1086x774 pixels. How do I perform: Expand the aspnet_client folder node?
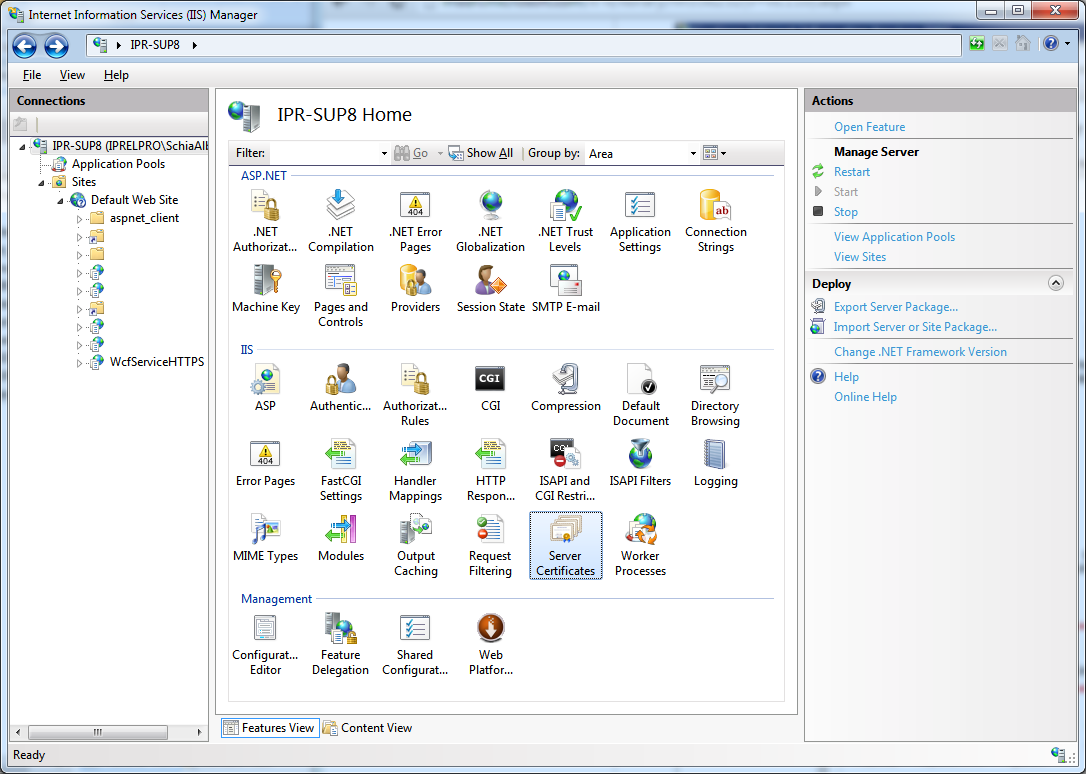pos(79,219)
